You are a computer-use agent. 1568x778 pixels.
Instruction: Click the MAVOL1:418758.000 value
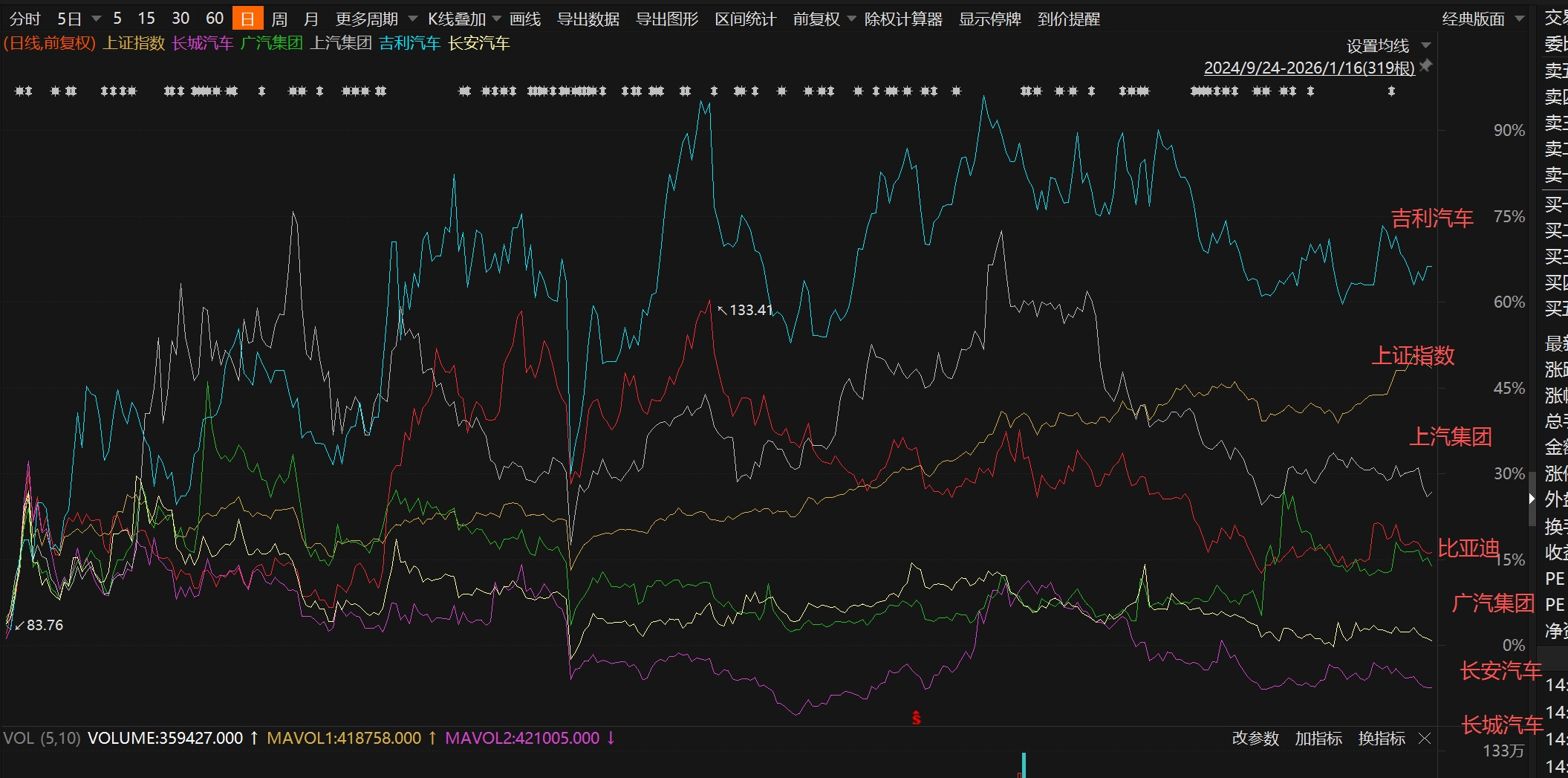[x=344, y=739]
